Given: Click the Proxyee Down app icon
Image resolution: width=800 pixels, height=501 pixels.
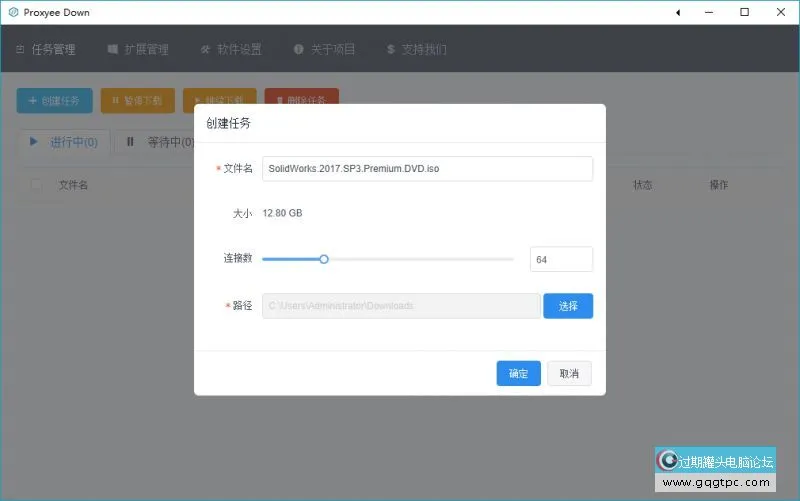Looking at the screenshot, I should click(x=12, y=12).
